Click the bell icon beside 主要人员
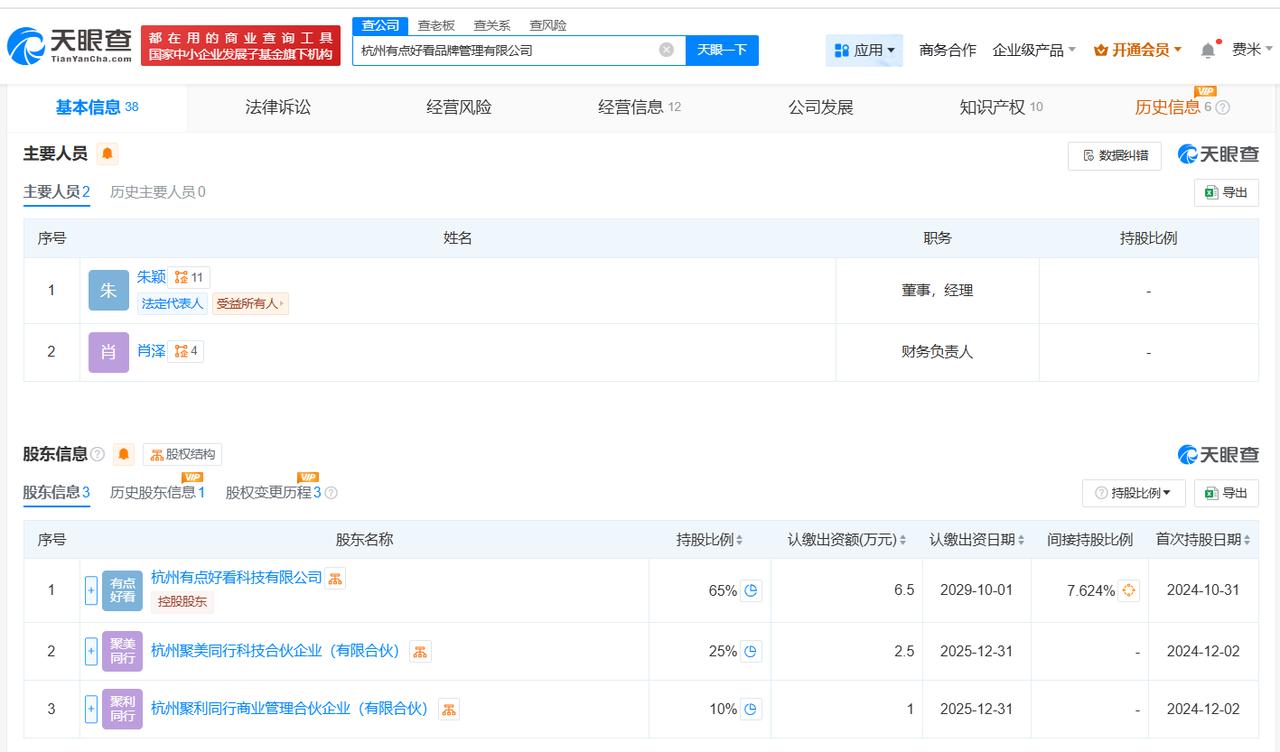This screenshot has width=1280, height=752. (x=108, y=154)
